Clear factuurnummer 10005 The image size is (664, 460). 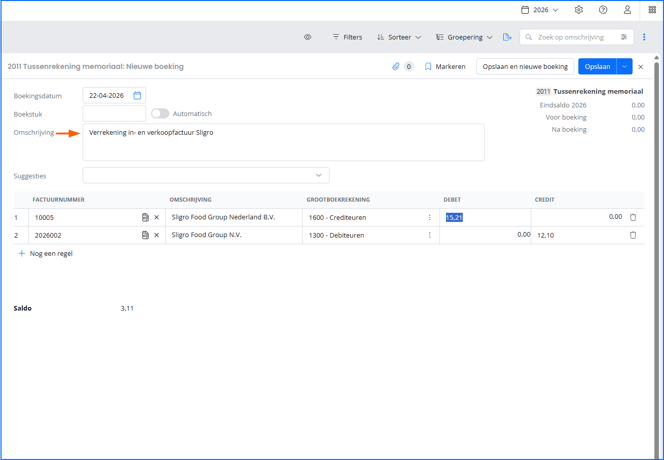coord(157,217)
